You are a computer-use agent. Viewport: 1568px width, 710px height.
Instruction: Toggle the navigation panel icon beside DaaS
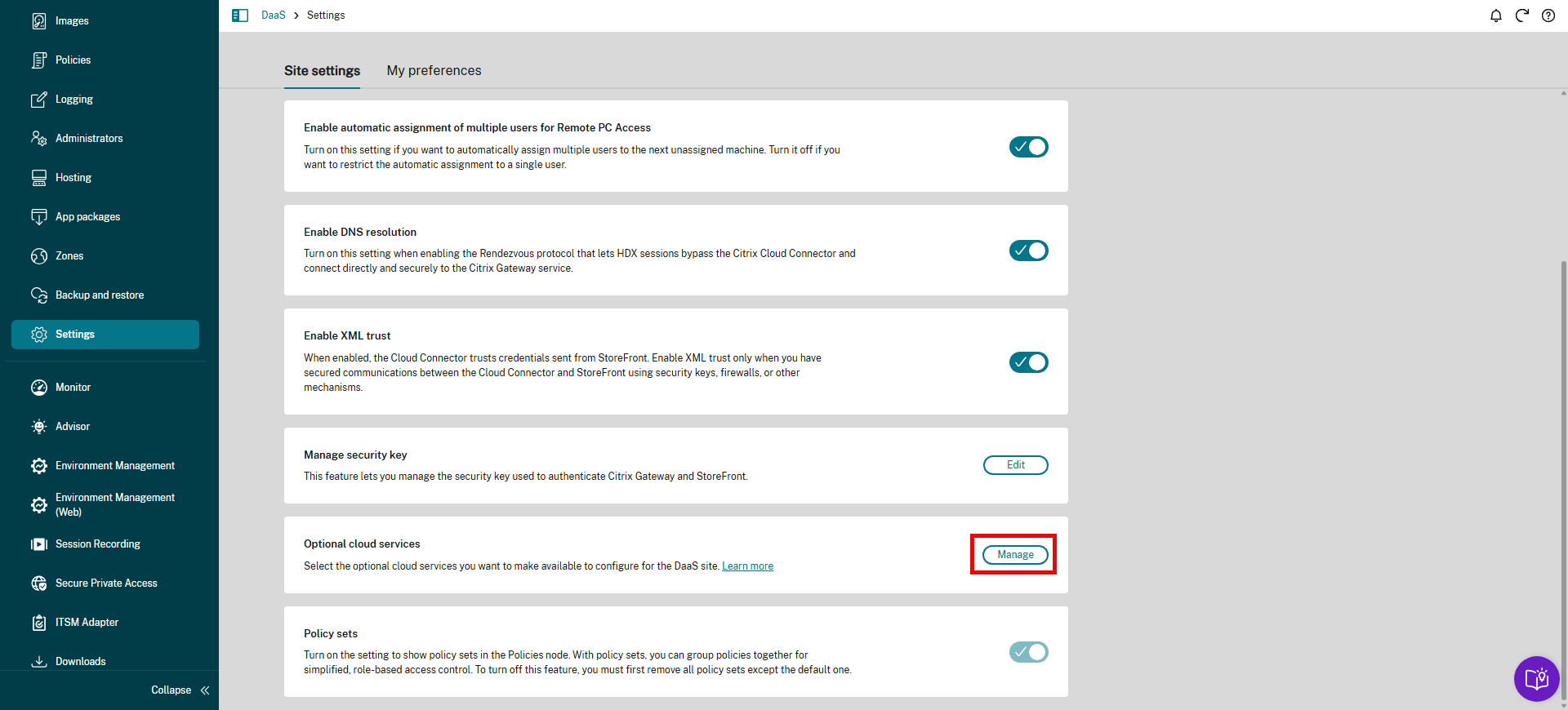240,16
